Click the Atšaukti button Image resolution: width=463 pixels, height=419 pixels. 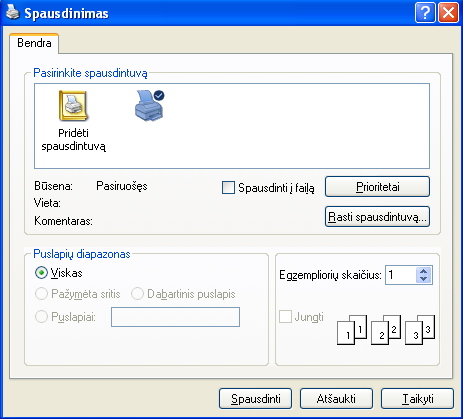[336, 399]
